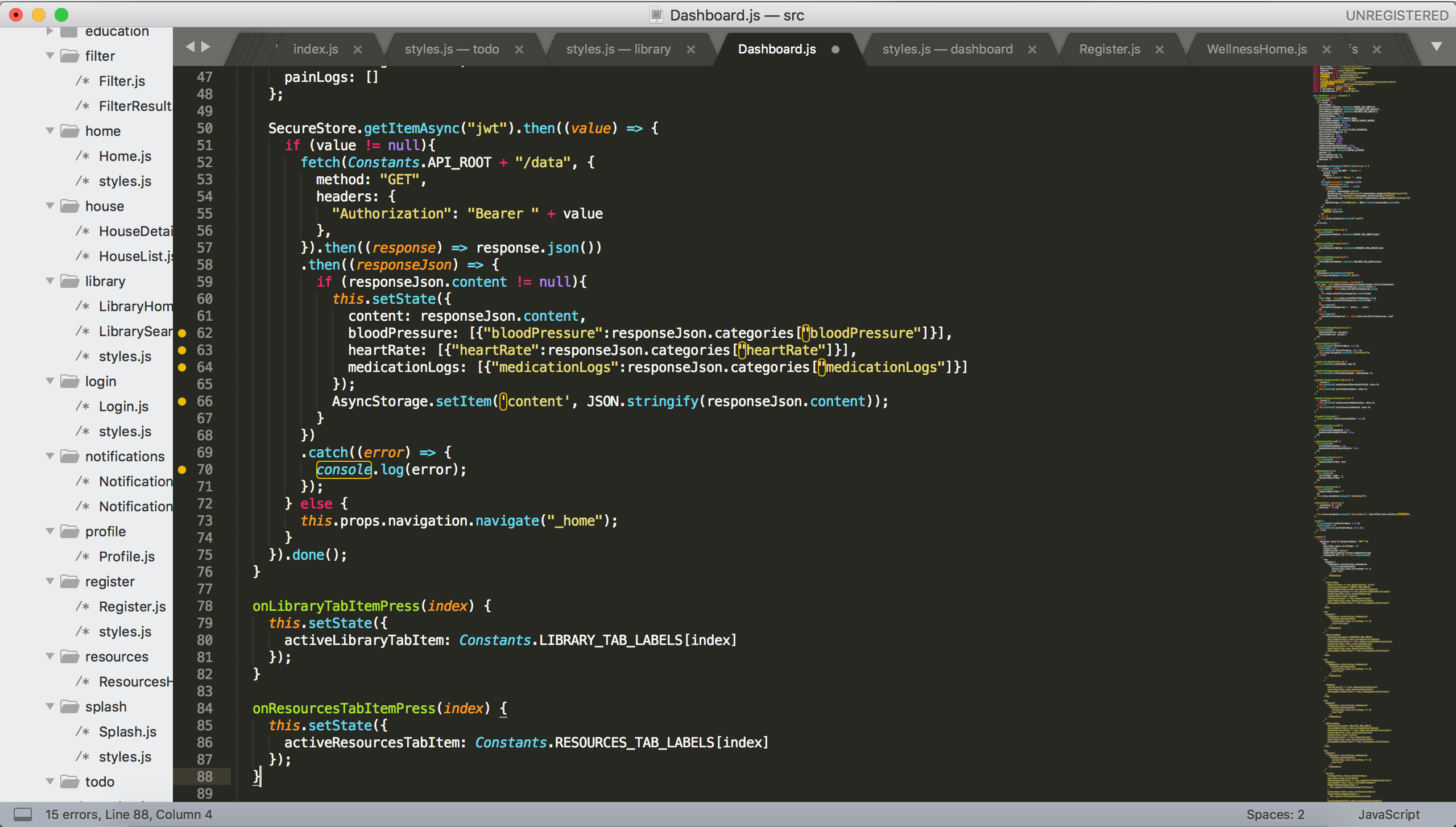This screenshot has width=1456, height=827.
Task: Collapse the filter folder
Action: point(50,56)
